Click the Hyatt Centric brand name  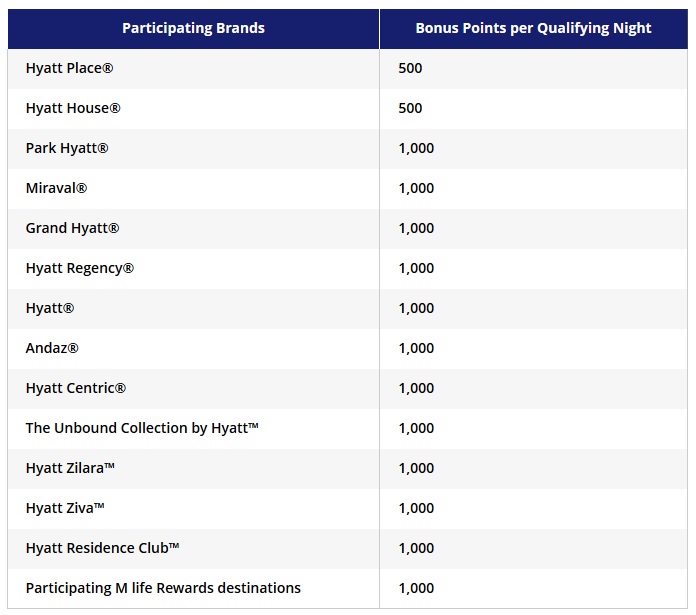pyautogui.click(x=76, y=388)
